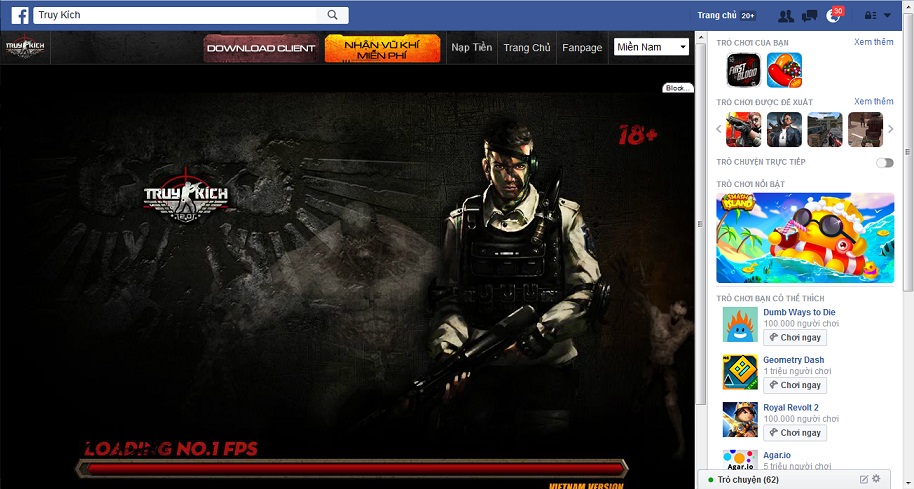The image size is (914, 489).
Task: Open Agar.io title link
Action: click(777, 455)
